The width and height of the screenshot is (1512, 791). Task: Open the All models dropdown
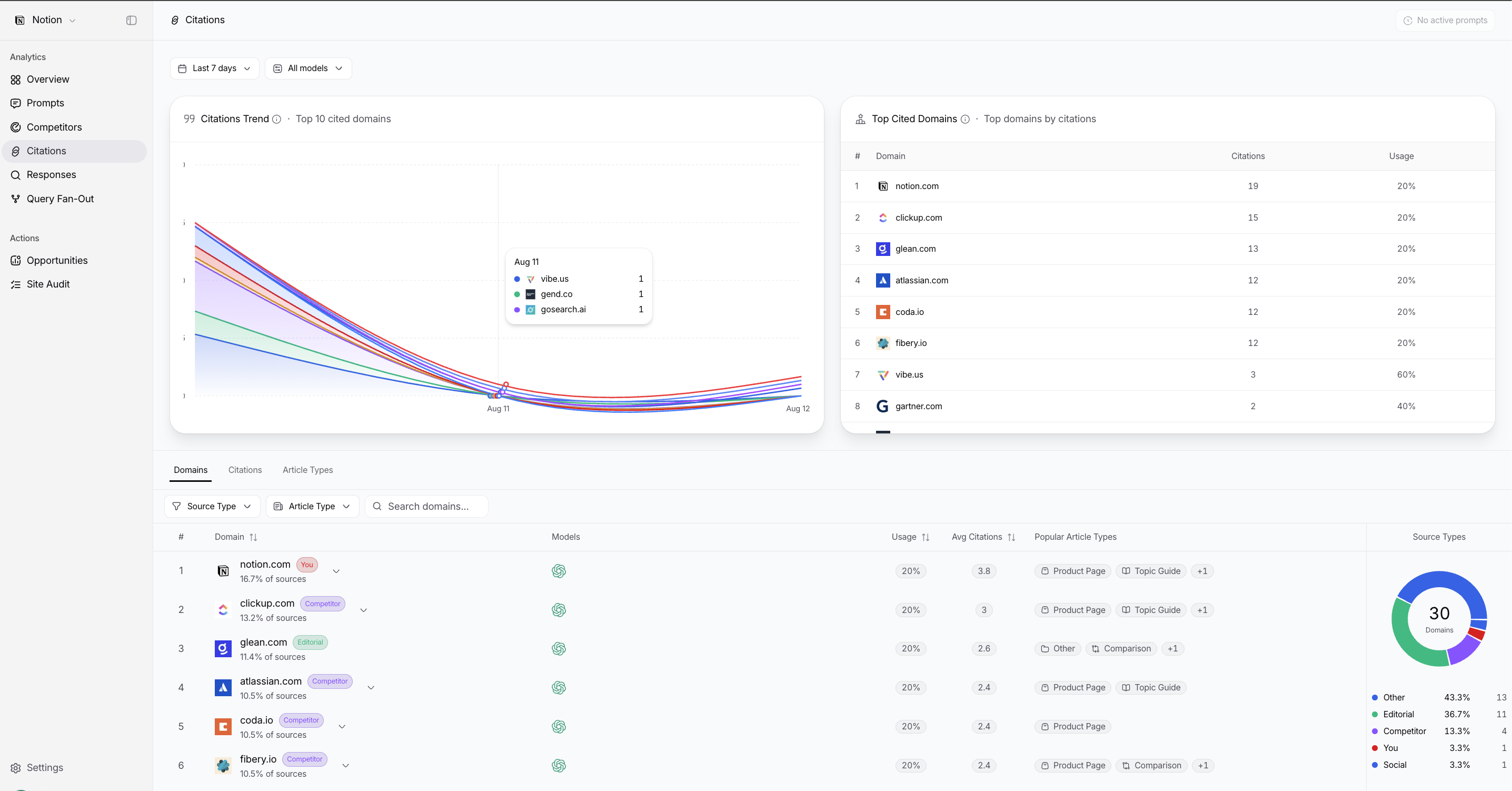308,68
